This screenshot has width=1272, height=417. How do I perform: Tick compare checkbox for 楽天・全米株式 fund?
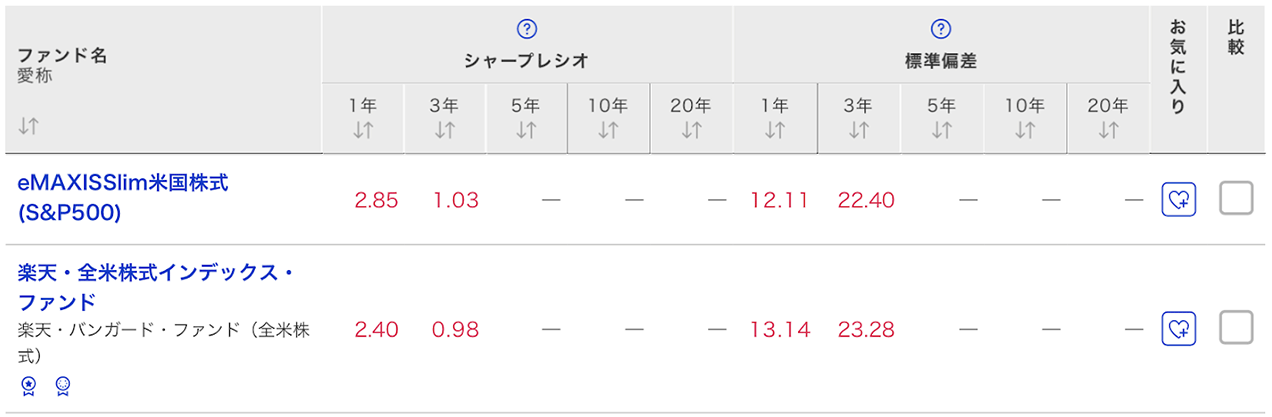[1236, 327]
